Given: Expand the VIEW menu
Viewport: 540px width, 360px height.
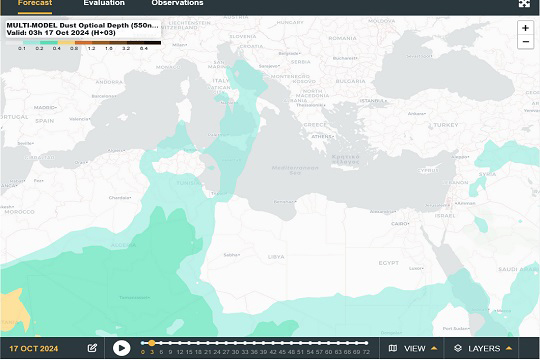Looking at the screenshot, I should coord(413,348).
